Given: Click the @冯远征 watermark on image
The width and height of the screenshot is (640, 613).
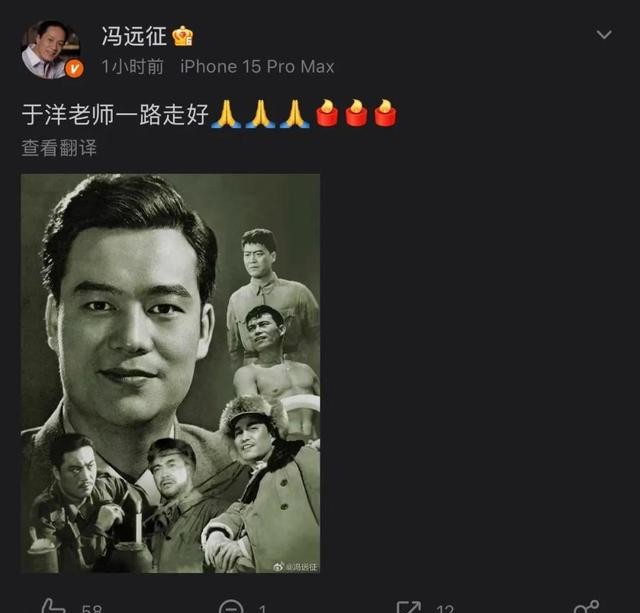Looking at the screenshot, I should 296,566.
